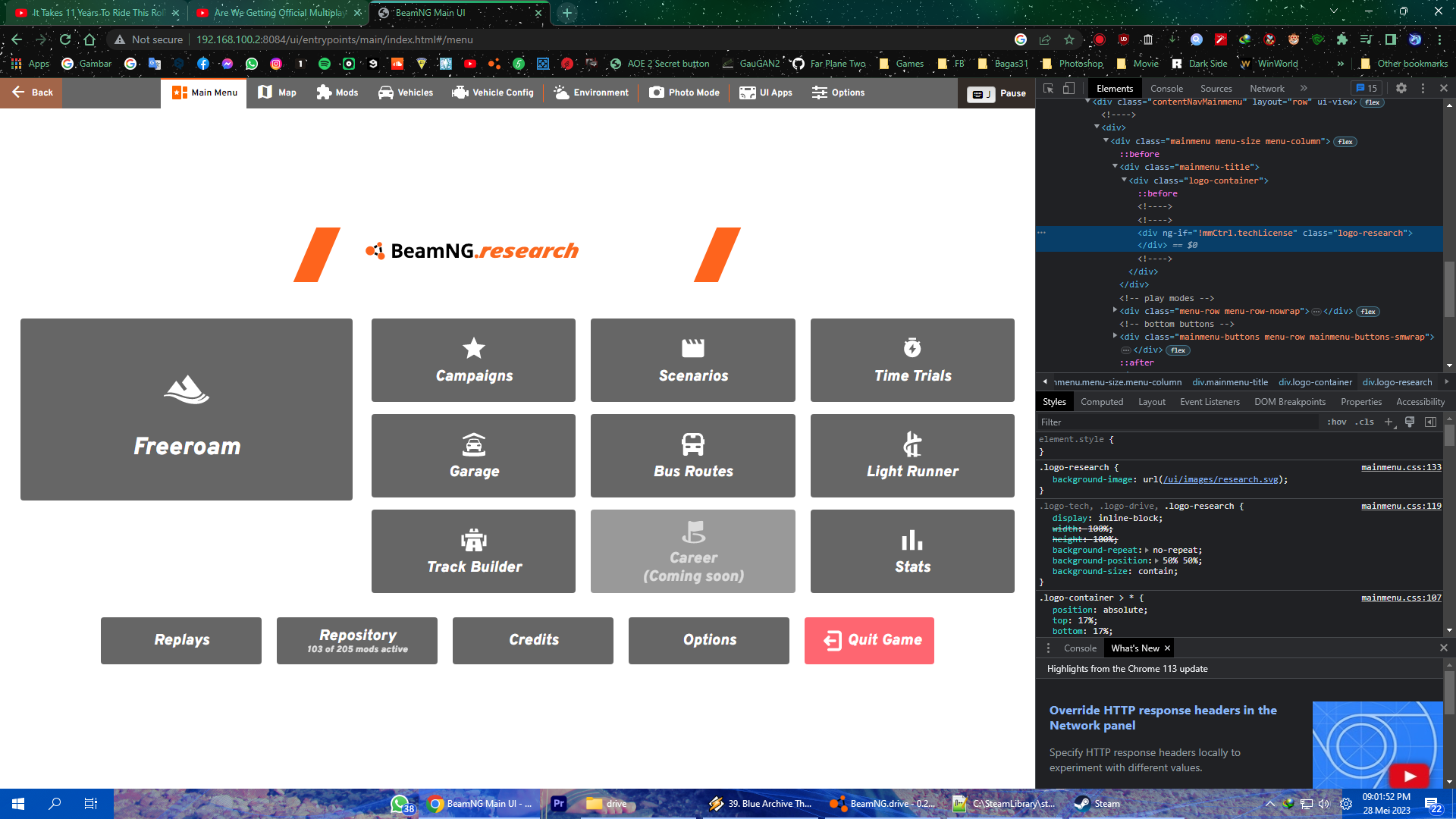
Task: Open the UI Apps icon
Action: pos(748,93)
